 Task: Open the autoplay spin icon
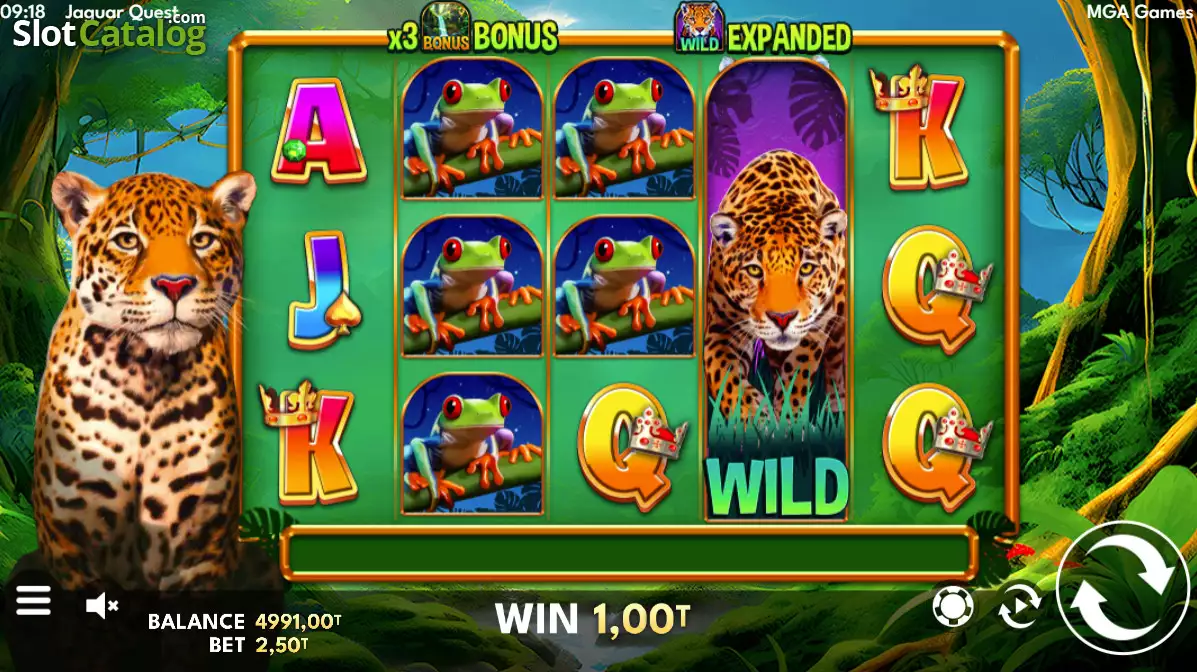pyautogui.click(x=1020, y=606)
